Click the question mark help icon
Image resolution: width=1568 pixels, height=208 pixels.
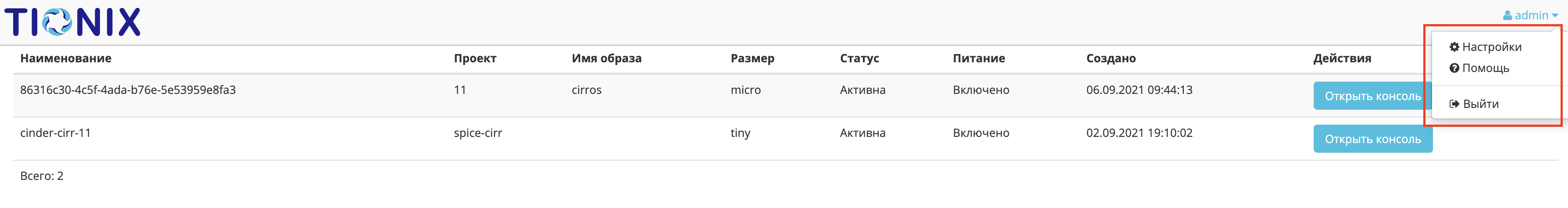[1454, 68]
